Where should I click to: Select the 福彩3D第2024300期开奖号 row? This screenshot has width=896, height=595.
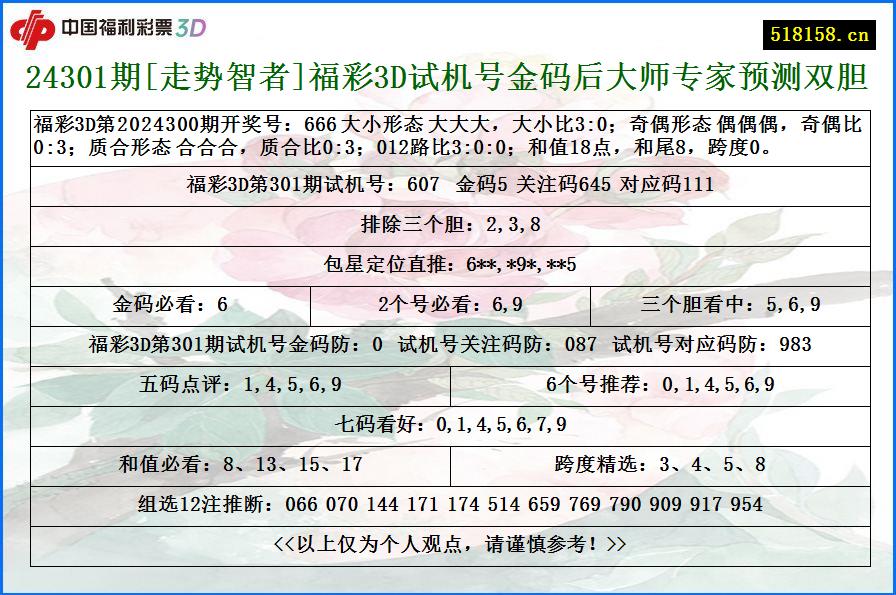click(448, 140)
